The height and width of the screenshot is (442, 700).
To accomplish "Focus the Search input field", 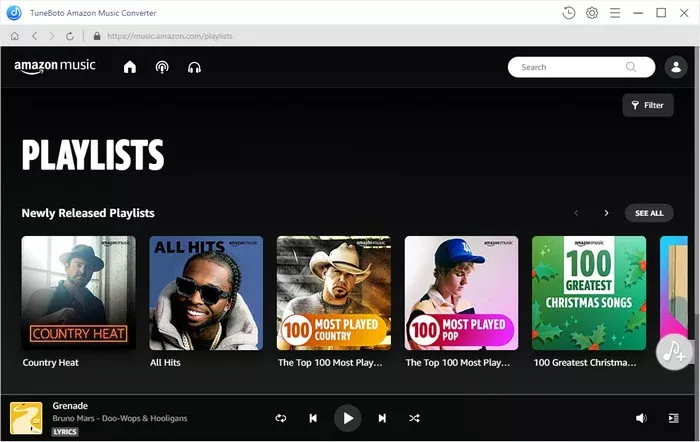I will coord(581,67).
